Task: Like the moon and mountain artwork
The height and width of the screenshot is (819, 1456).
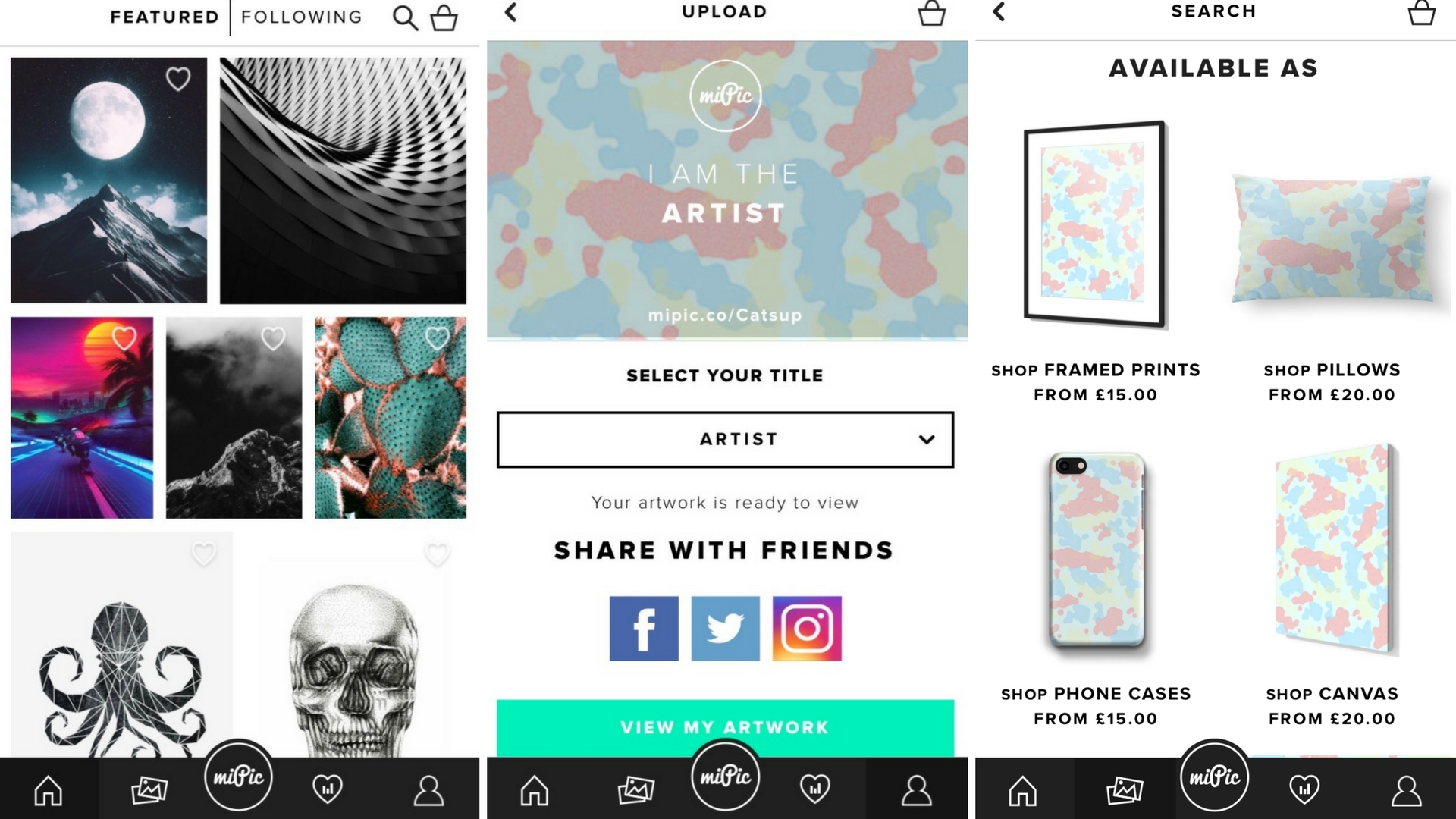Action: [178, 79]
